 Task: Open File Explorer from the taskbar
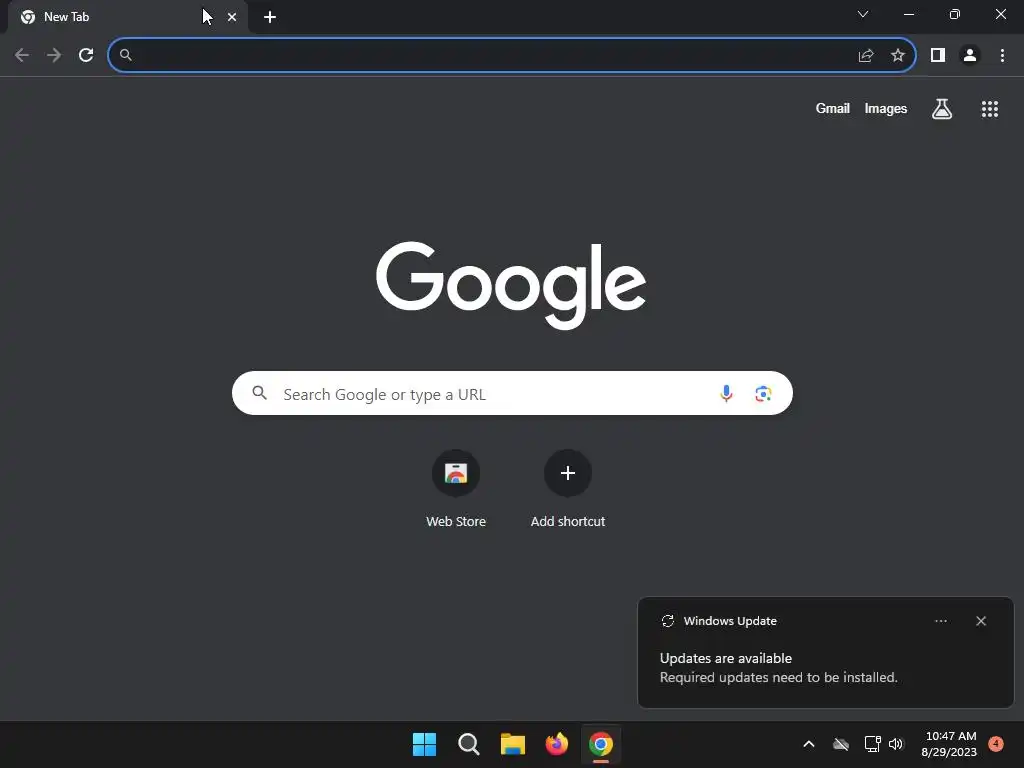tap(513, 744)
